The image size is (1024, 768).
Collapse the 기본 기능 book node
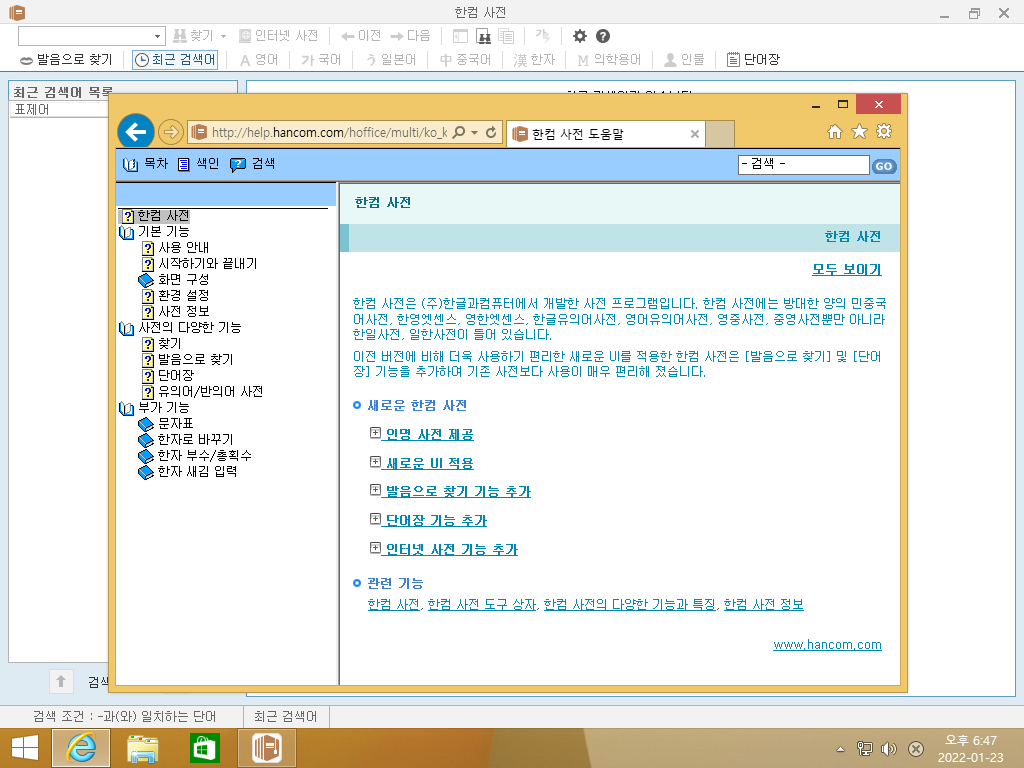127,232
